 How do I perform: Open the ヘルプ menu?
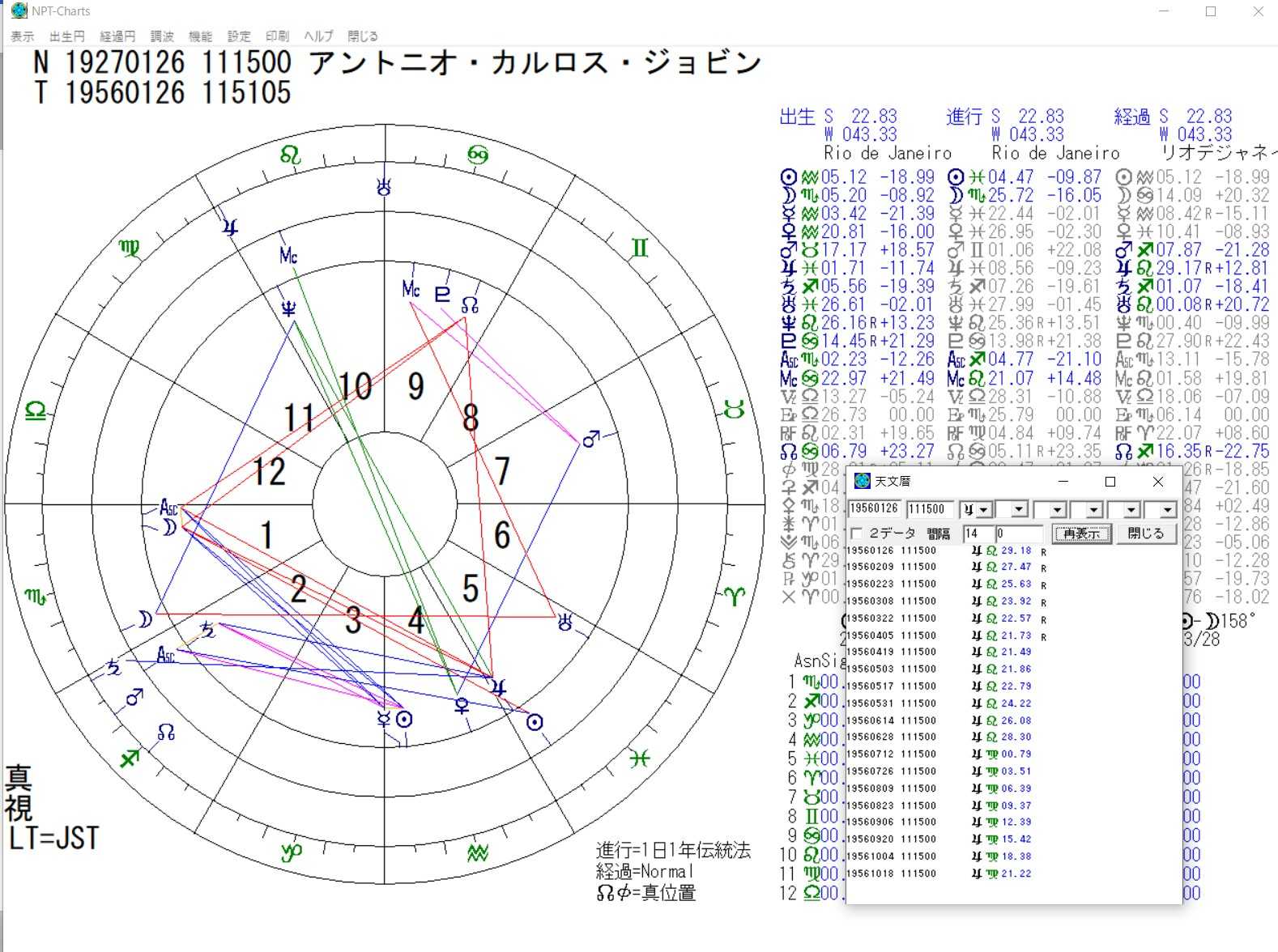[x=318, y=36]
